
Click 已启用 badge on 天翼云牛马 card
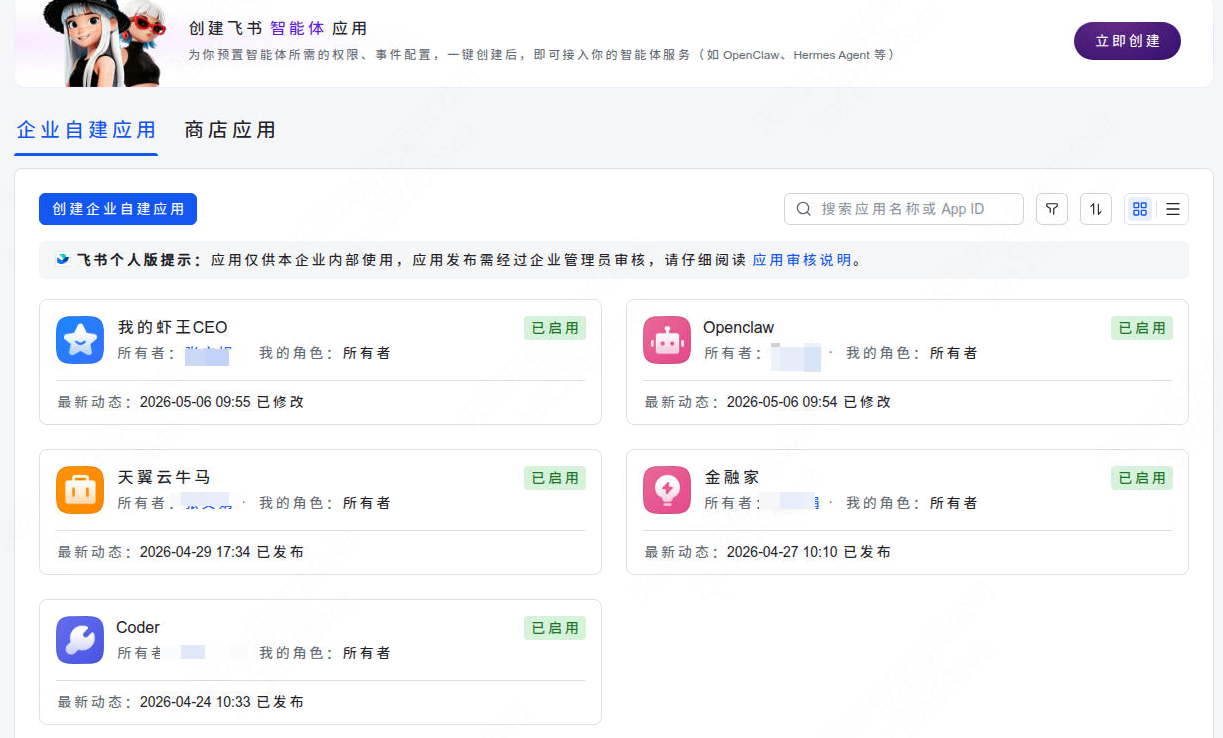[x=555, y=478]
